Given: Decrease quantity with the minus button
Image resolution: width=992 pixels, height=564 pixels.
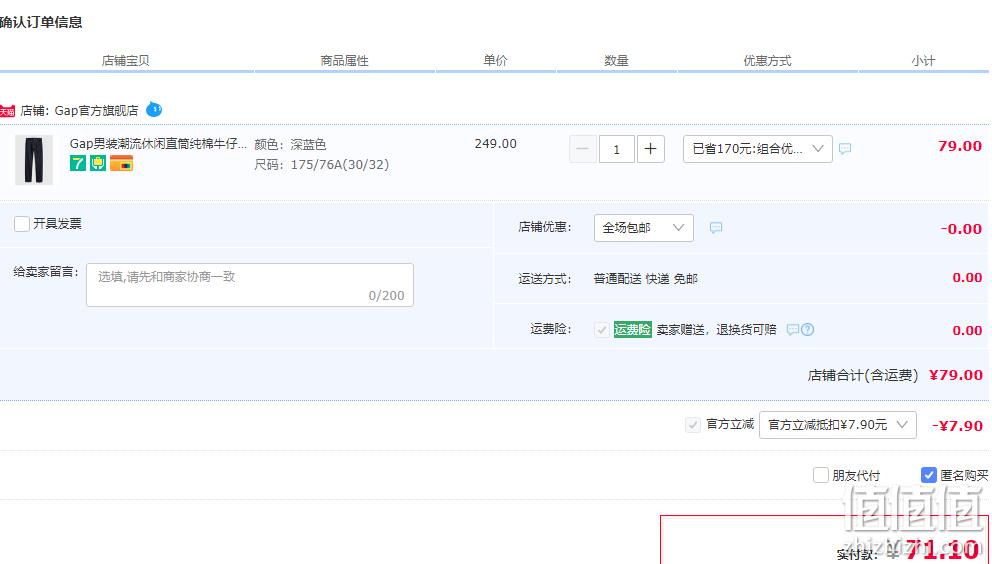Looking at the screenshot, I should coord(583,149).
